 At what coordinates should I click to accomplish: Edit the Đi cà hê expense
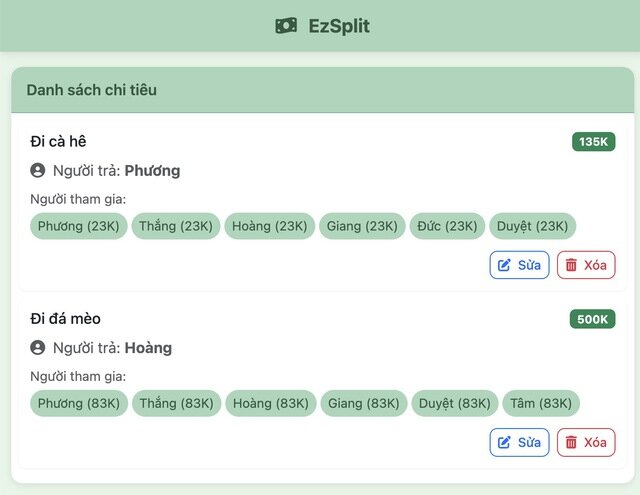pos(519,265)
